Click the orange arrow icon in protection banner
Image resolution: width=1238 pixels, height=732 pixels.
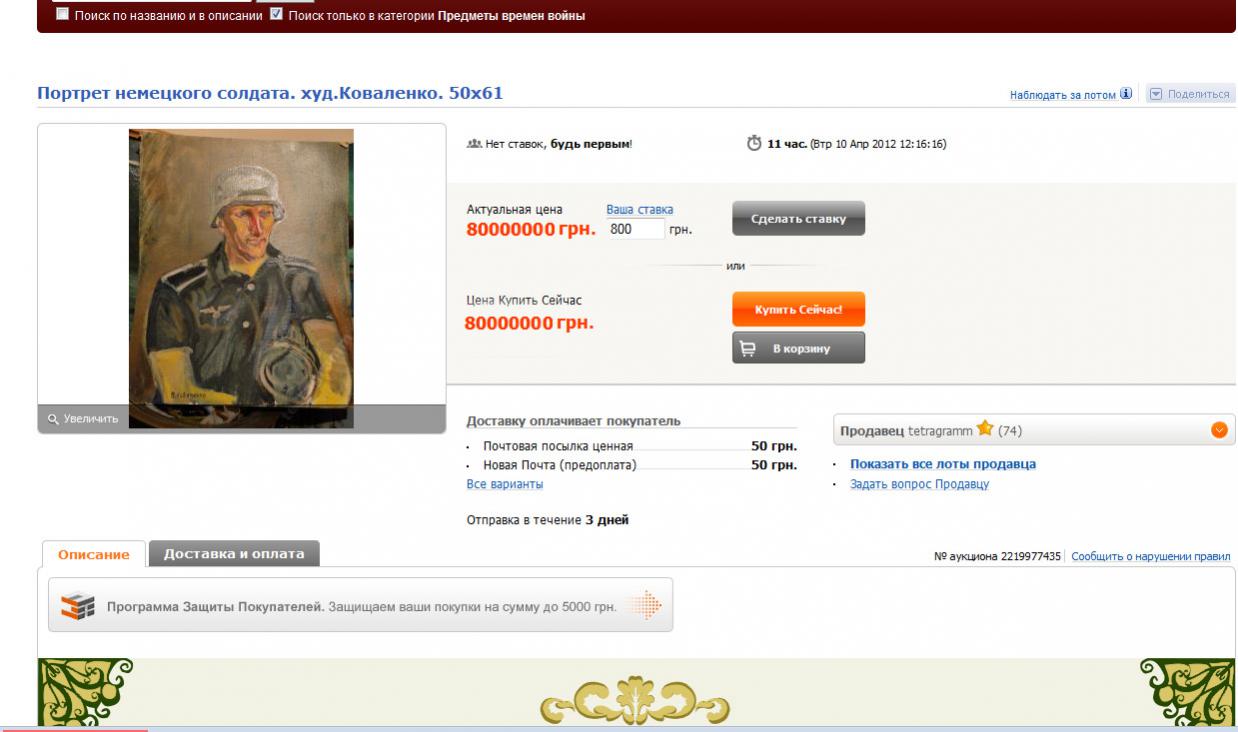pyautogui.click(x=648, y=605)
